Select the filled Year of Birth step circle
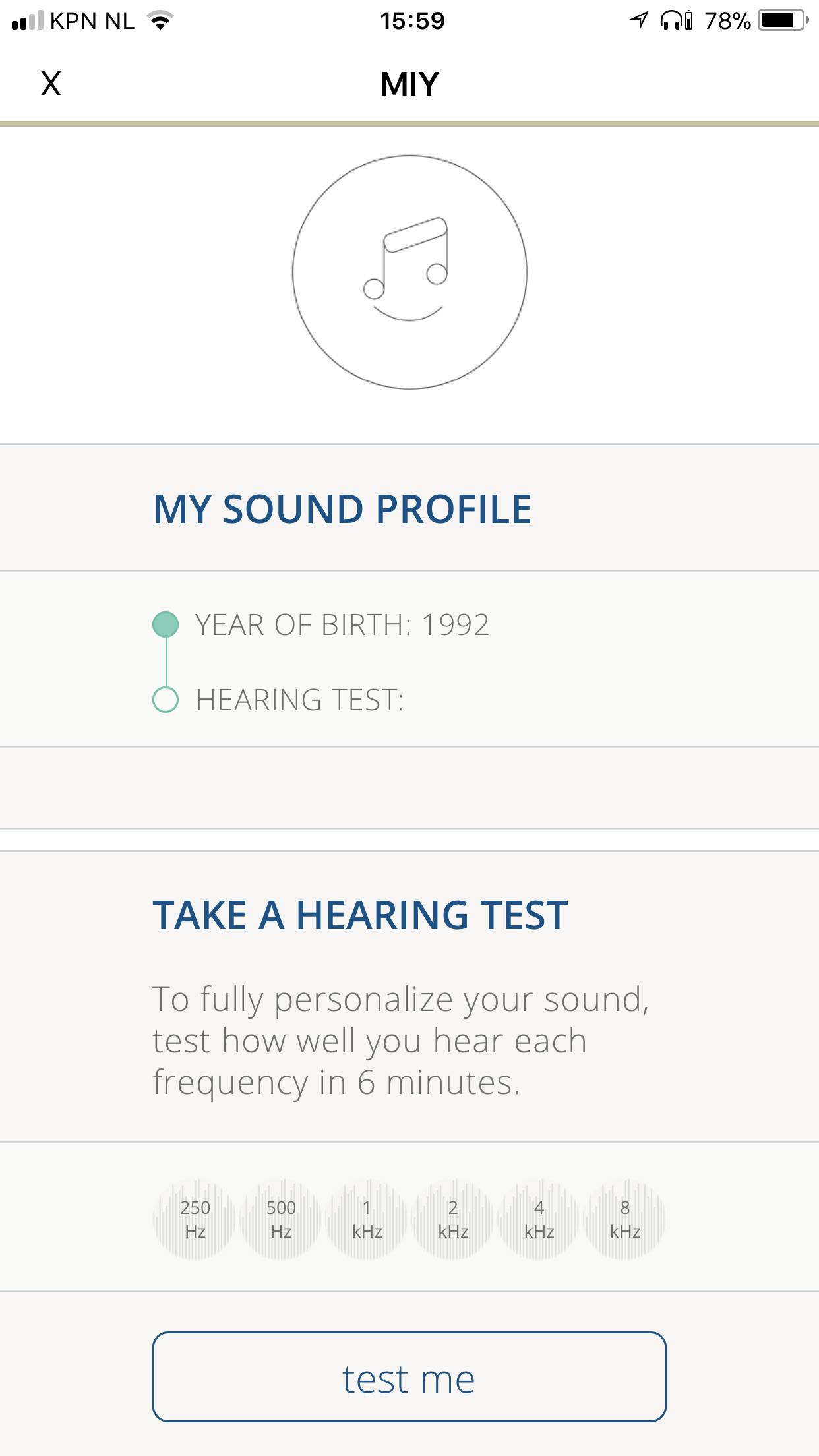The width and height of the screenshot is (819, 1456). [166, 624]
